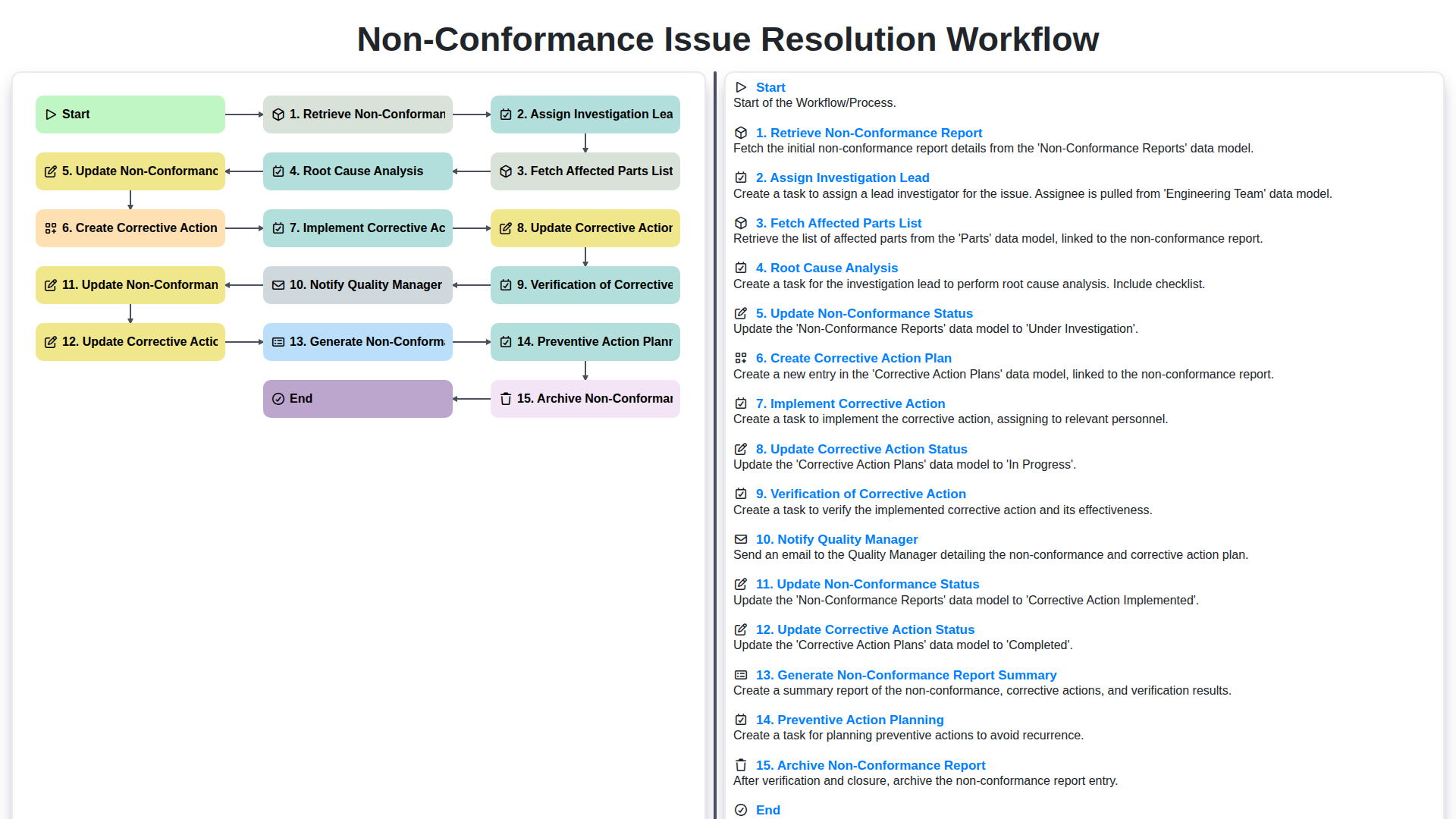1456x819 pixels.
Task: Click the task checkbox icon on Assign Investigation Lead
Action: tap(506, 114)
